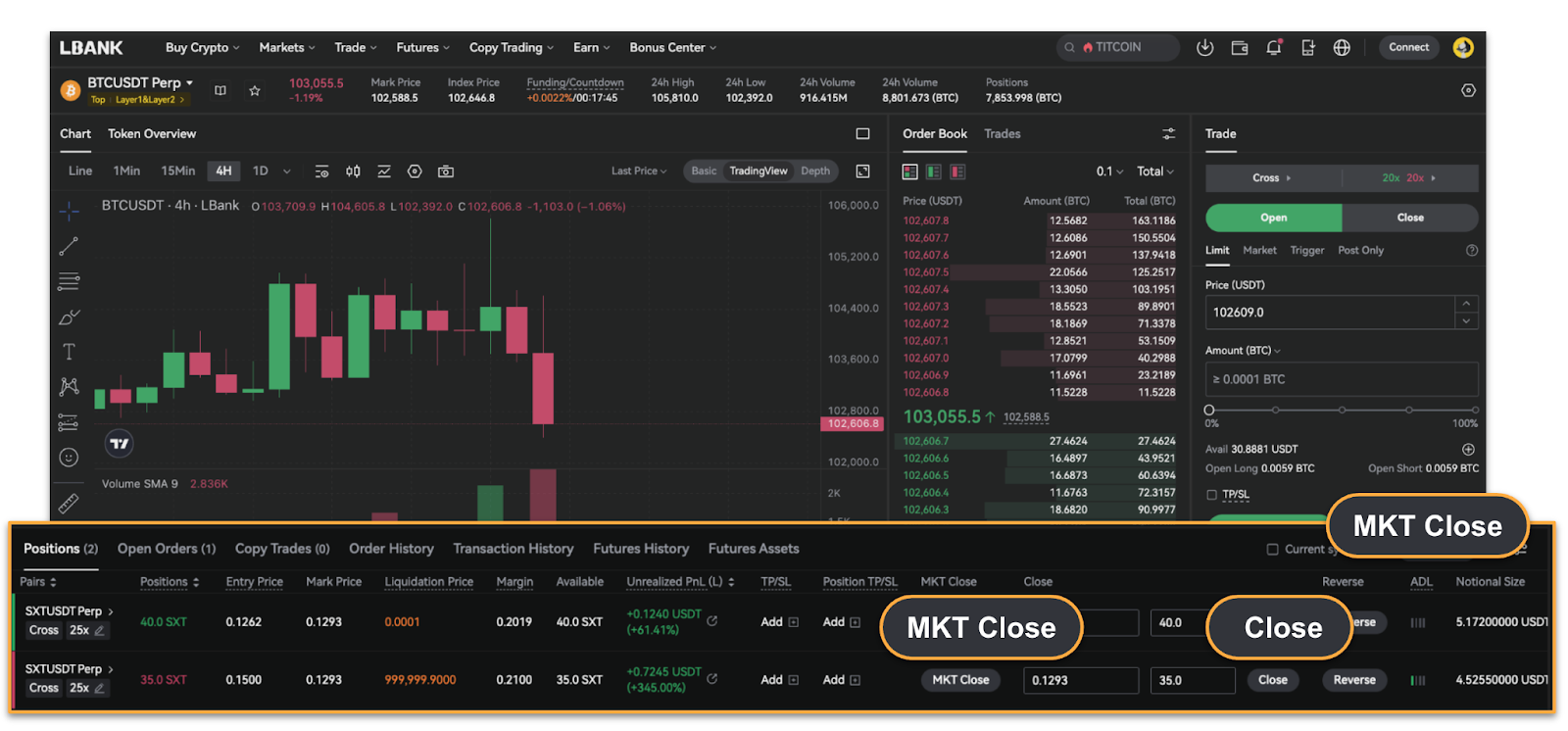Select the text annotation tool
Screen dimensions: 1568x731
69,352
